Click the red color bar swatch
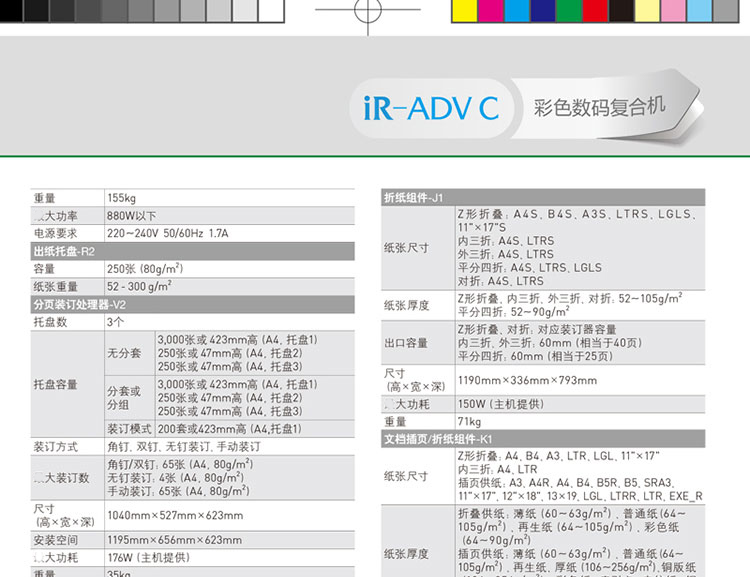Screen dimensions: 750x577 596,11
